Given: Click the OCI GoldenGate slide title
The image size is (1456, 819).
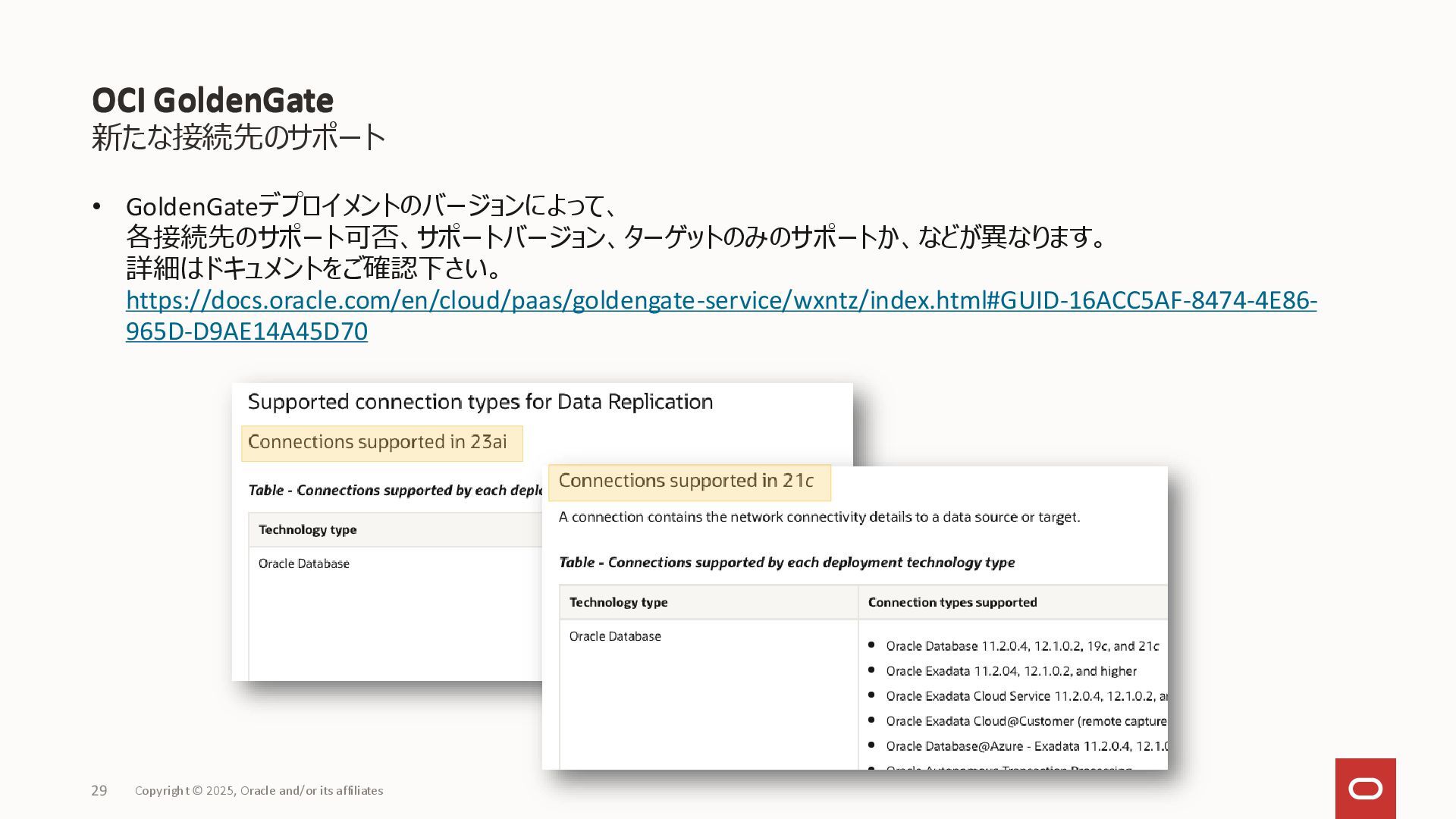Looking at the screenshot, I should click(212, 100).
